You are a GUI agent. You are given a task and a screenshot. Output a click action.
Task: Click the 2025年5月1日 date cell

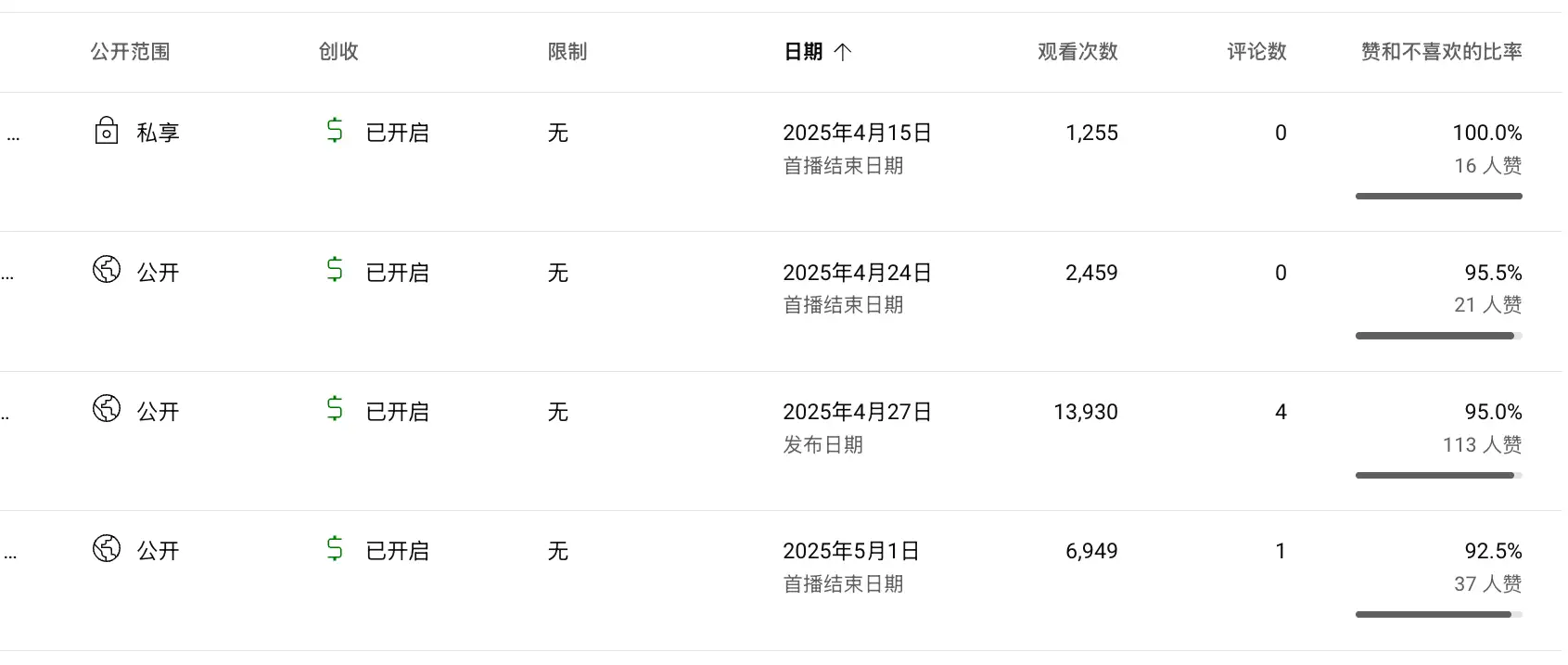[850, 551]
